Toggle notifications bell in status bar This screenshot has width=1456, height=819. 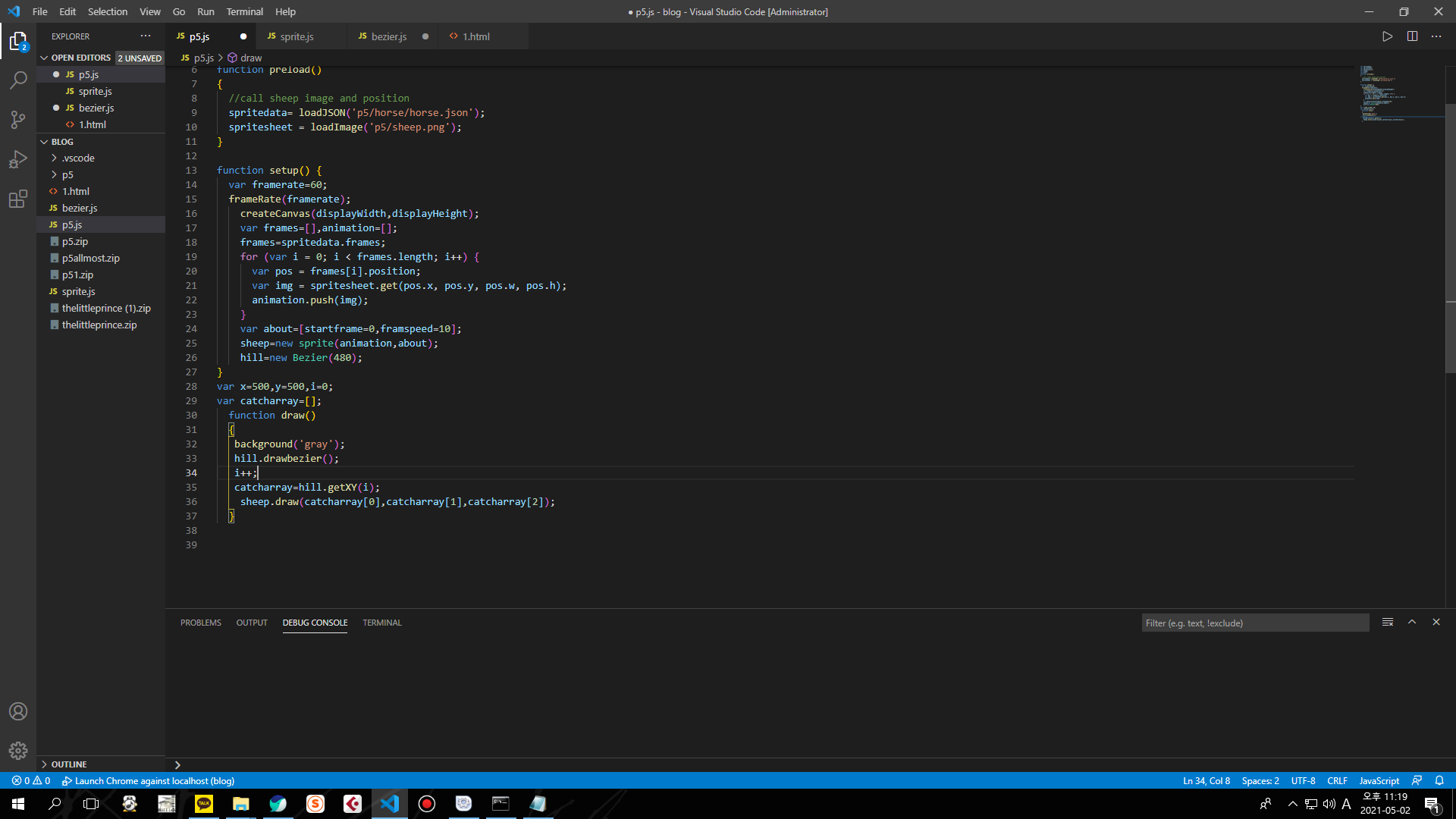point(1439,780)
